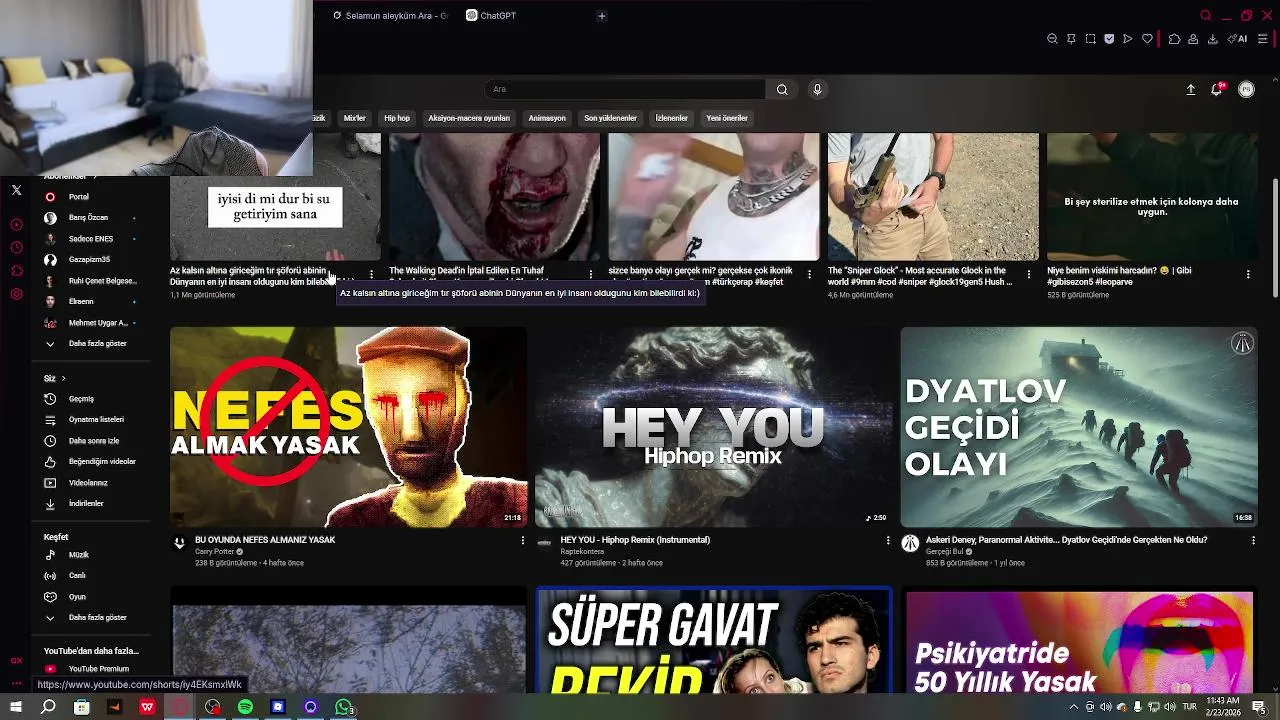Open İndirilenler in sidebar

[90, 504]
